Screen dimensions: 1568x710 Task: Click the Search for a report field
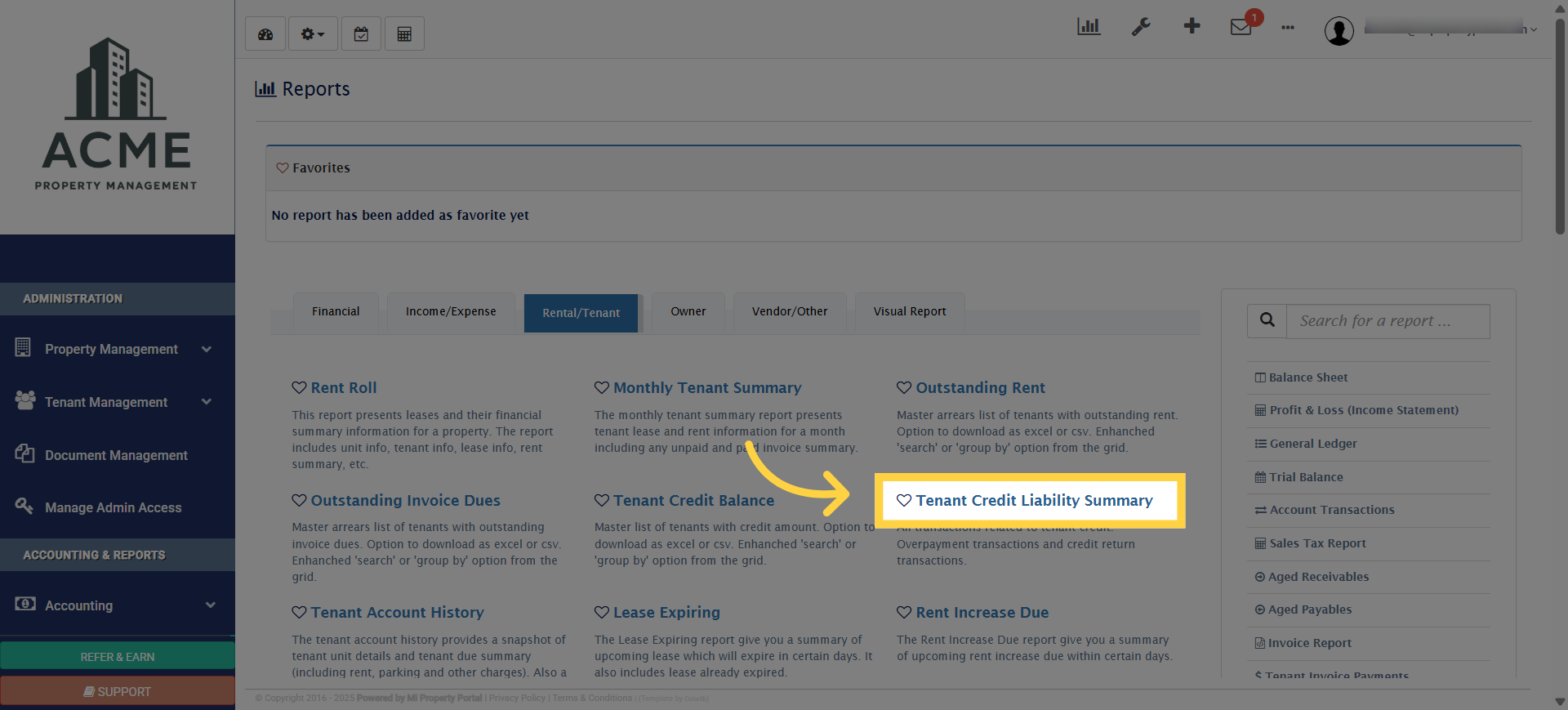1388,321
